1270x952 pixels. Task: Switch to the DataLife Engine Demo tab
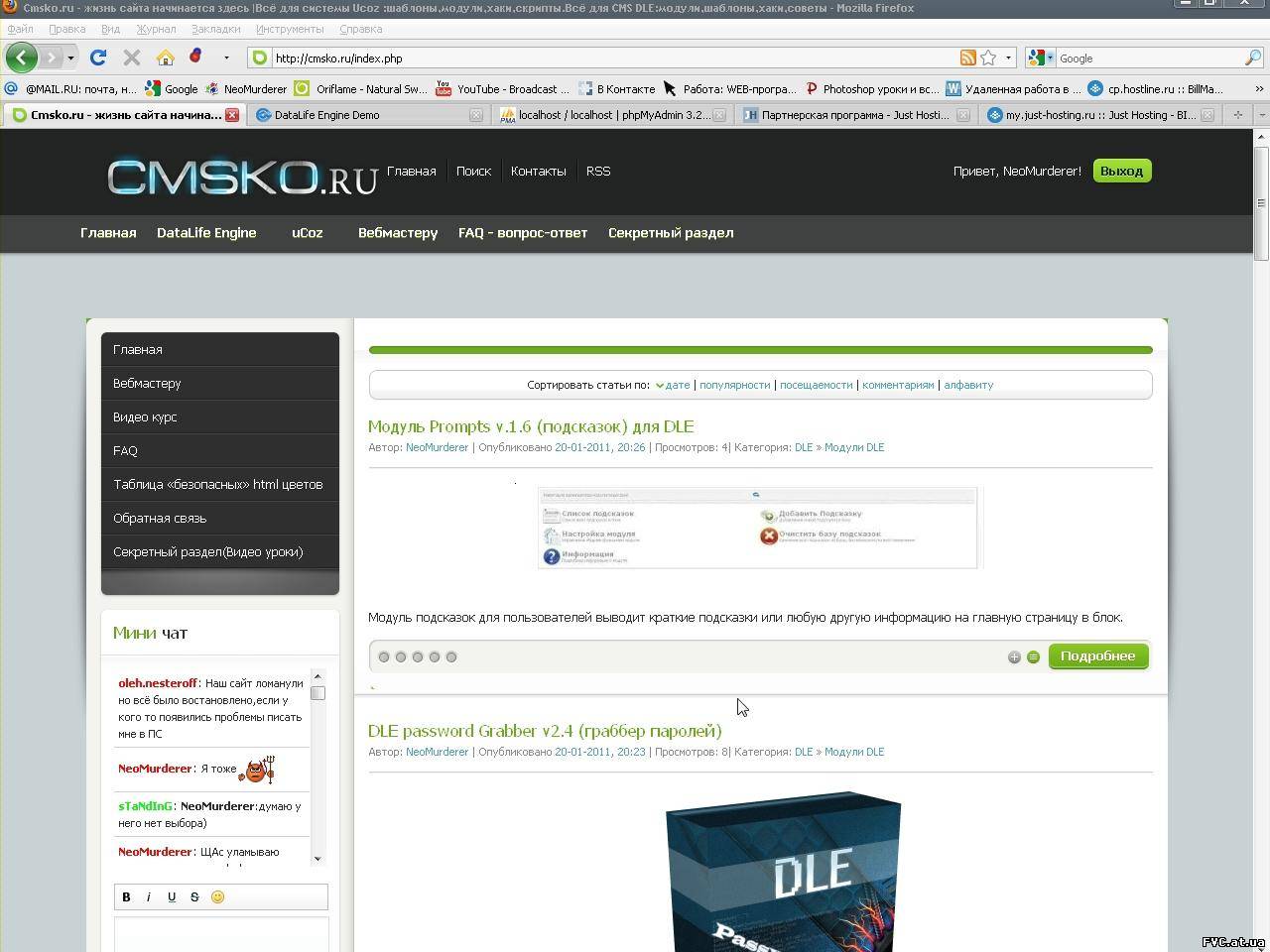click(369, 115)
